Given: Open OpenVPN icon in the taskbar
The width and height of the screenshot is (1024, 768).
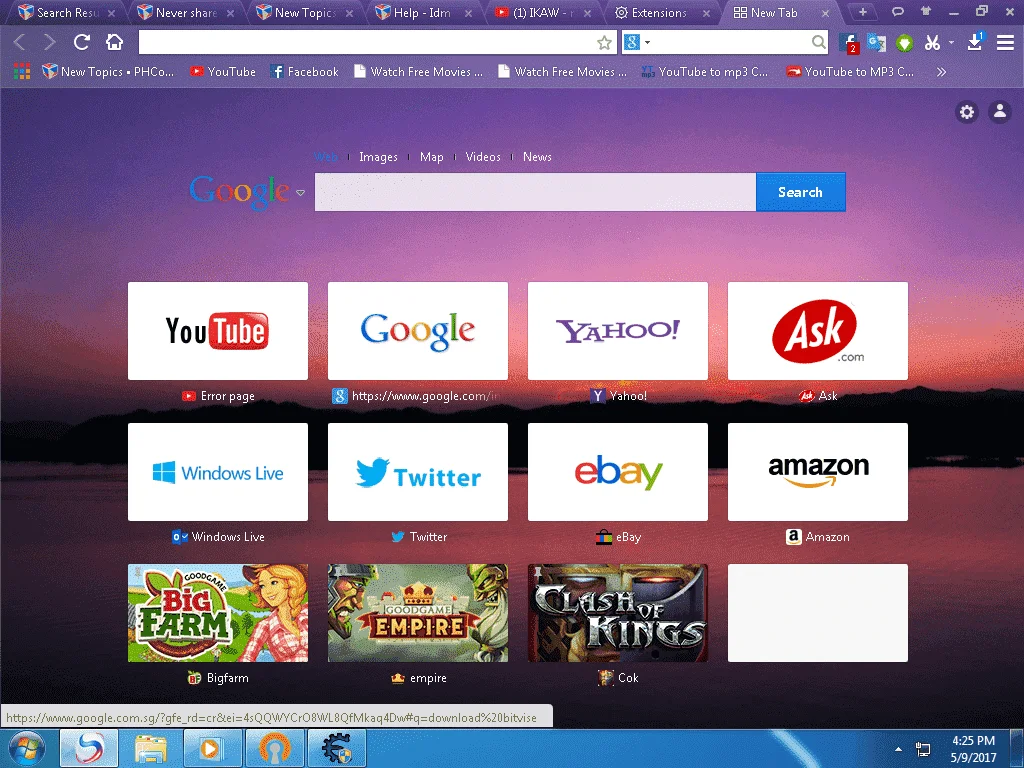Looking at the screenshot, I should point(274,749).
